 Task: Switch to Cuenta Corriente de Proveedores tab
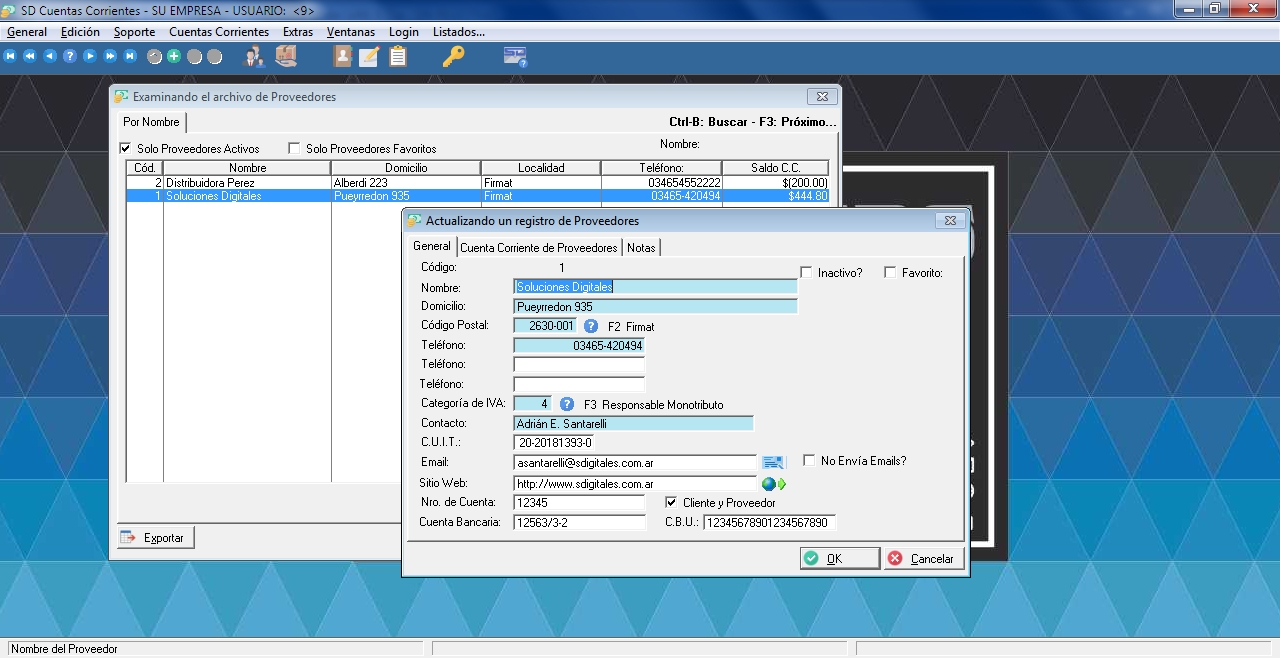(x=538, y=247)
